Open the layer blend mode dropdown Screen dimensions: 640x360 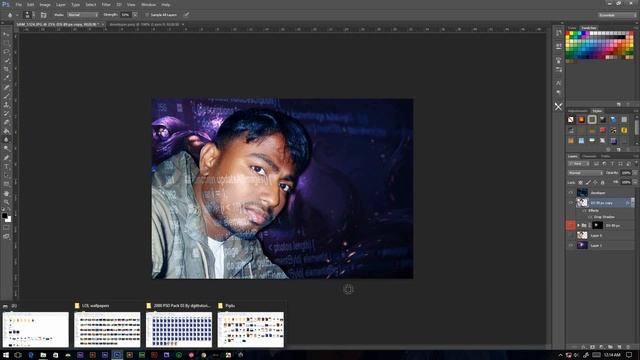coord(585,173)
